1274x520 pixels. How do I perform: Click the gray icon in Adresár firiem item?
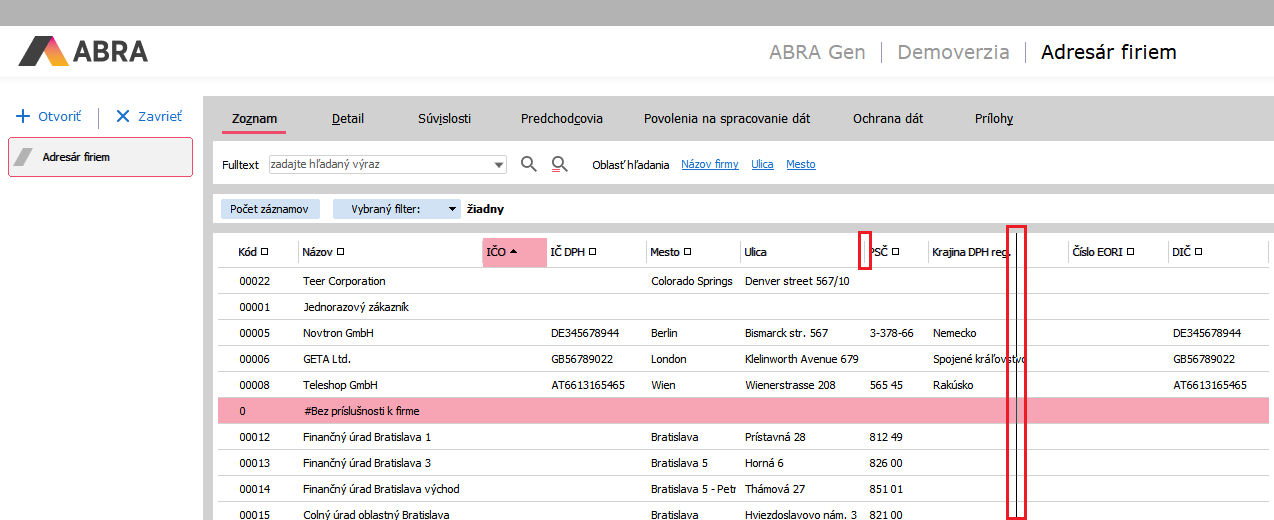[25, 157]
